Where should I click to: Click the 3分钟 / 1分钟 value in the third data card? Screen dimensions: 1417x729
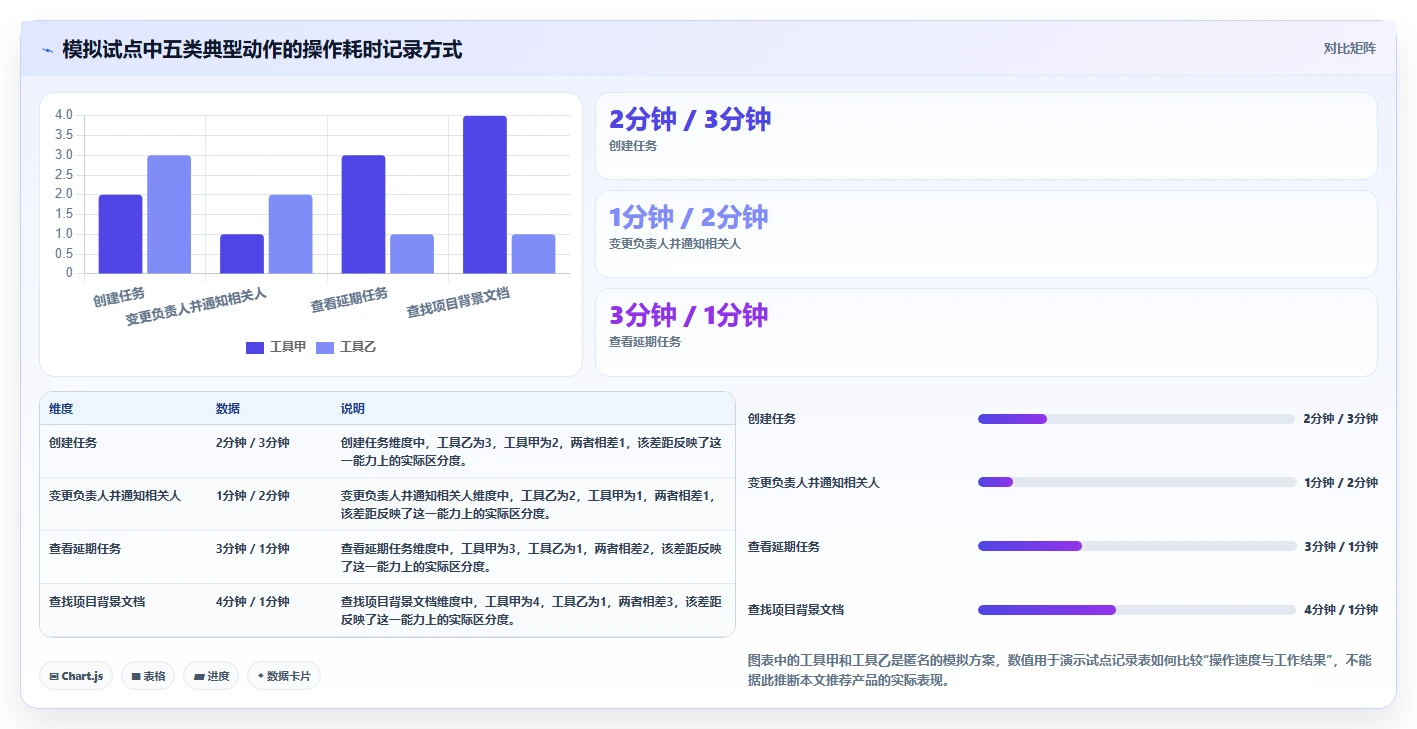(688, 315)
